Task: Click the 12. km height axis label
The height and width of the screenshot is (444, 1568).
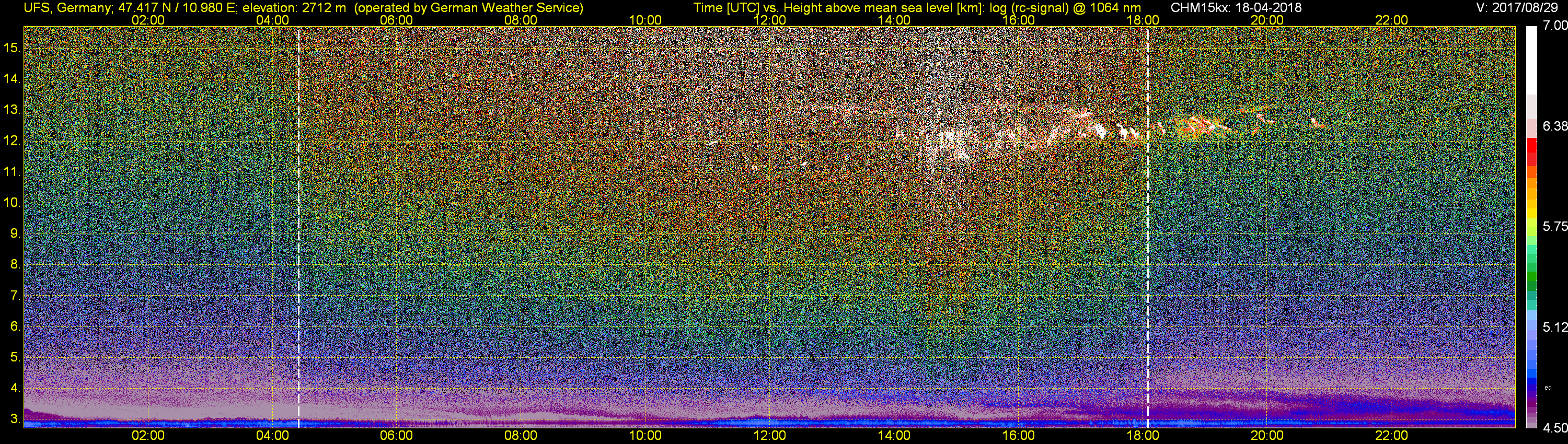Action: [x=12, y=141]
